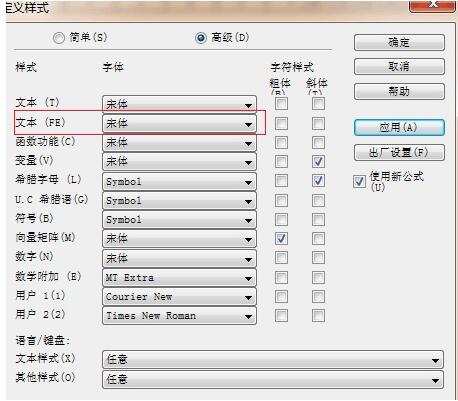Check italic checkbox for 数字(N) row
This screenshot has height=401, width=458.
tap(318, 258)
